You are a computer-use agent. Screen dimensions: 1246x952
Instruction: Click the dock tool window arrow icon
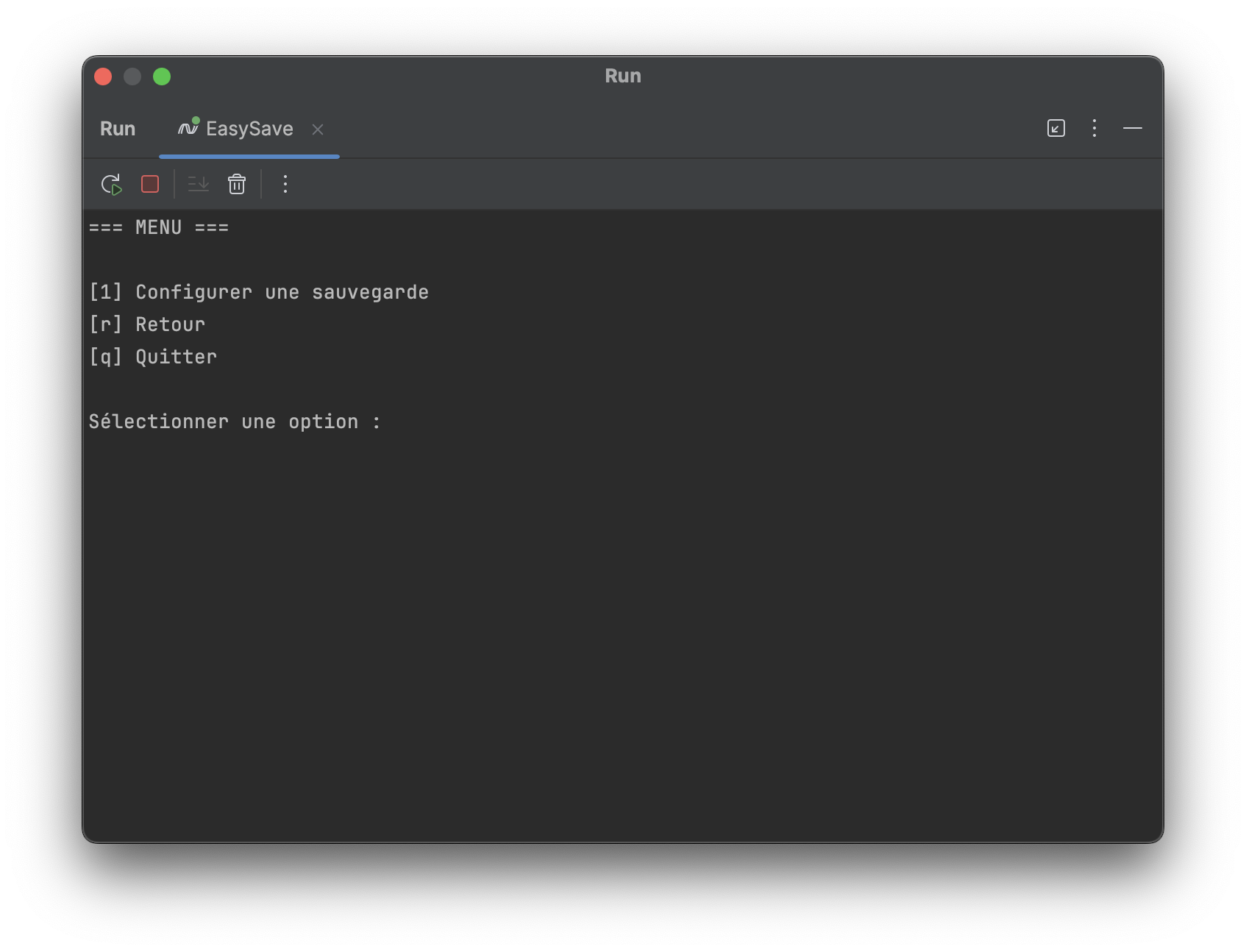pyautogui.click(x=1055, y=128)
